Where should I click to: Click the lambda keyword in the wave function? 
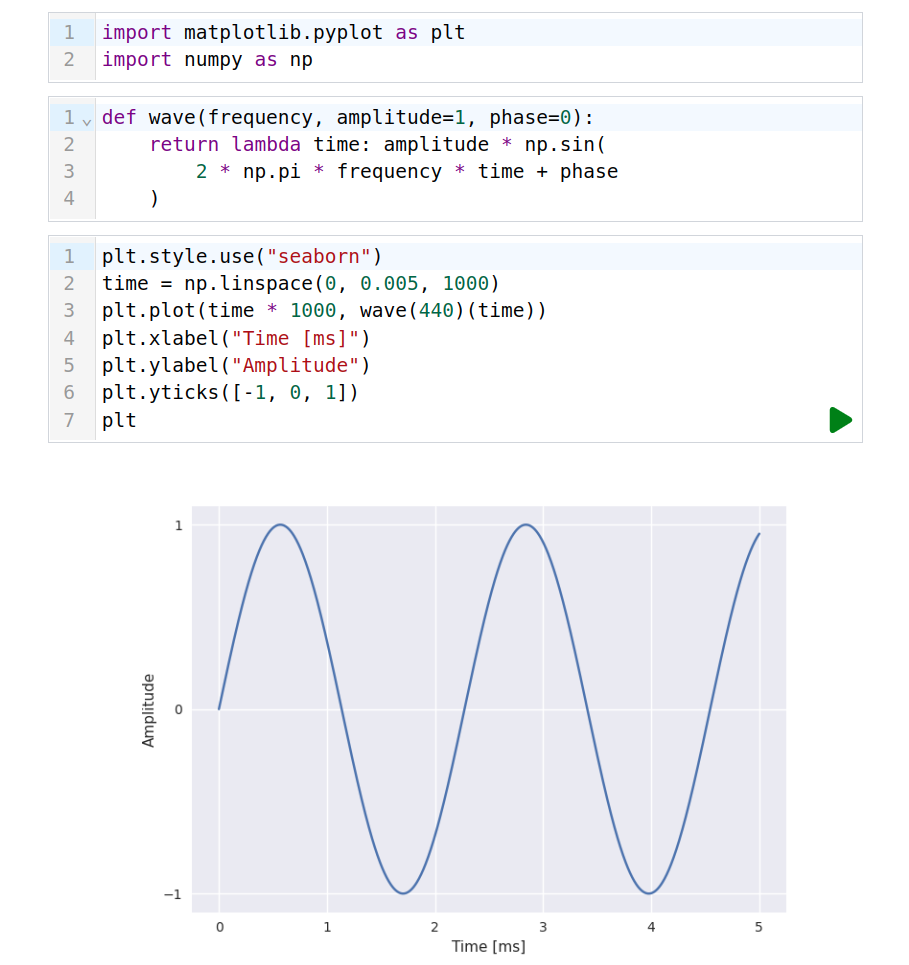266,144
